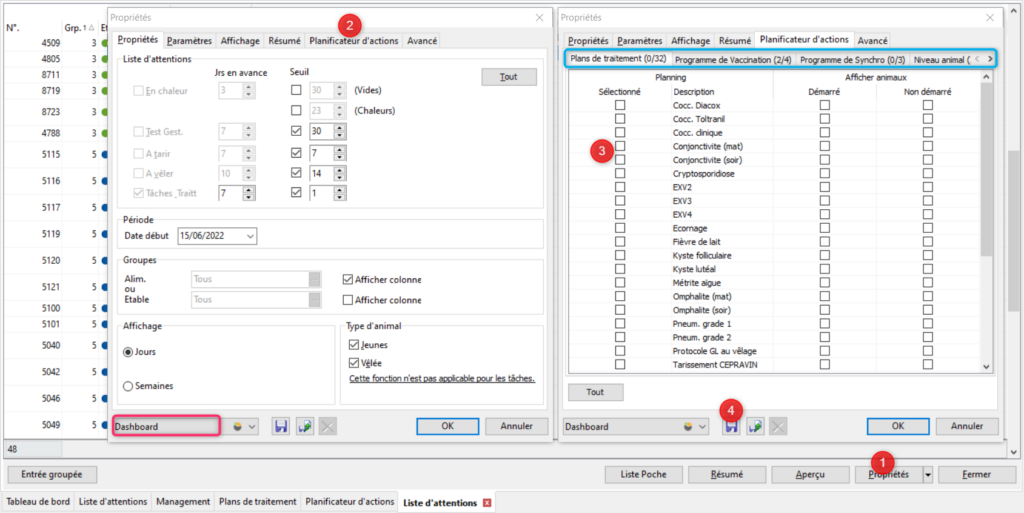This screenshot has height=513, width=1024.
Task: Open the Date début dropdown
Action: (x=249, y=236)
